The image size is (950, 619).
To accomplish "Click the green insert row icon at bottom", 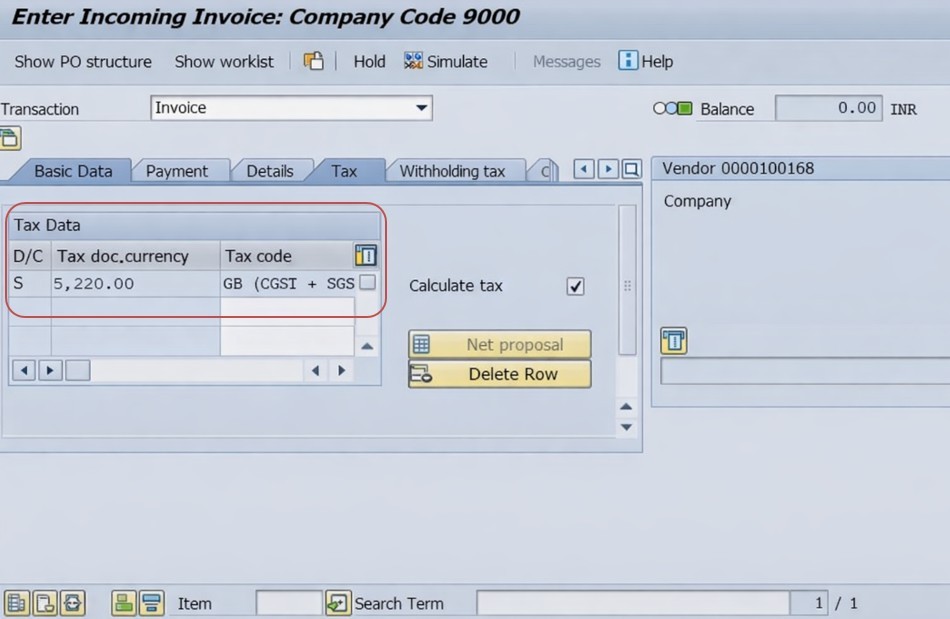I will [123, 603].
